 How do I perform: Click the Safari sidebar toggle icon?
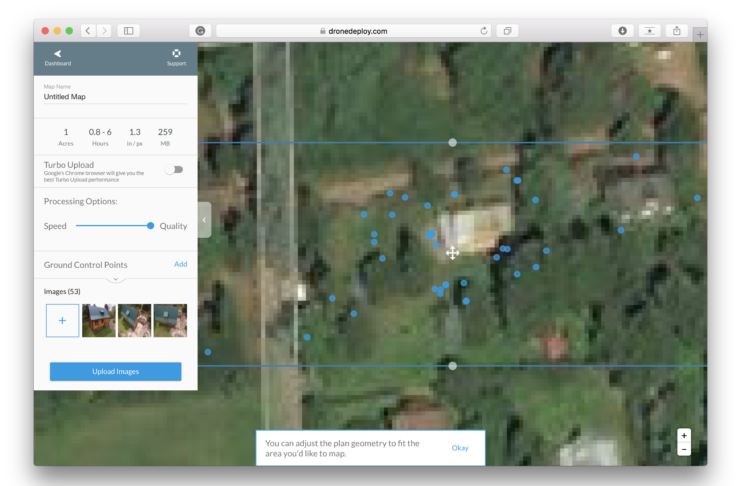[x=129, y=31]
